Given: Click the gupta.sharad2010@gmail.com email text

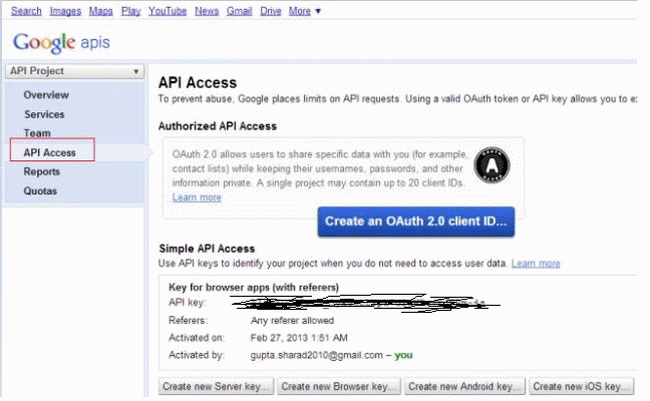Looking at the screenshot, I should pyautogui.click(x=316, y=355).
